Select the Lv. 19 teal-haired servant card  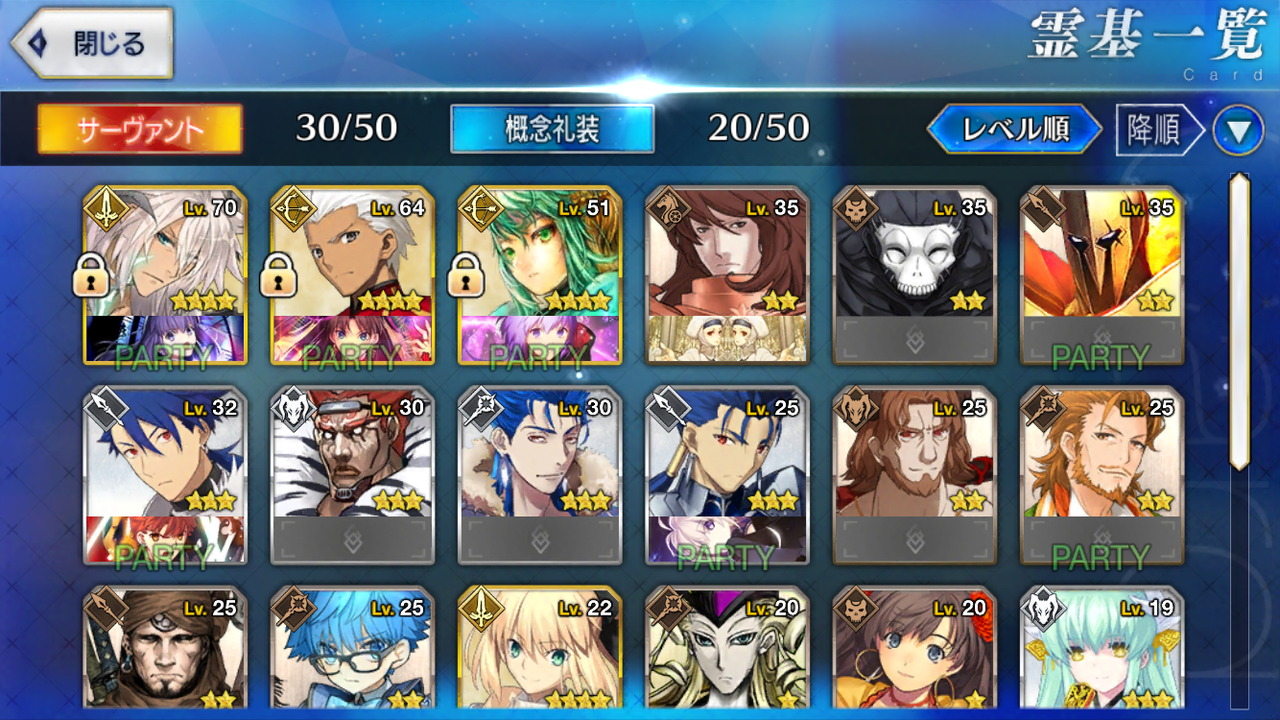pos(1101,648)
